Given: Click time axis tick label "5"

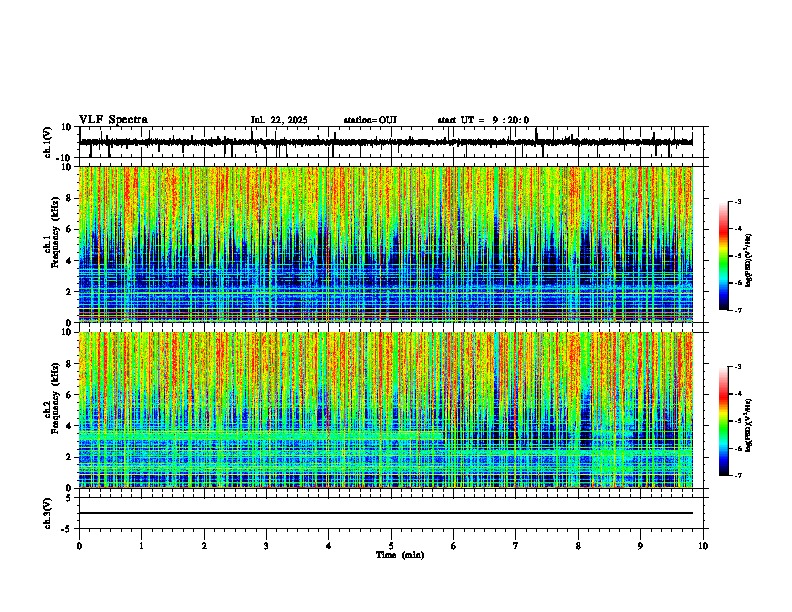Looking at the screenshot, I should (391, 546).
